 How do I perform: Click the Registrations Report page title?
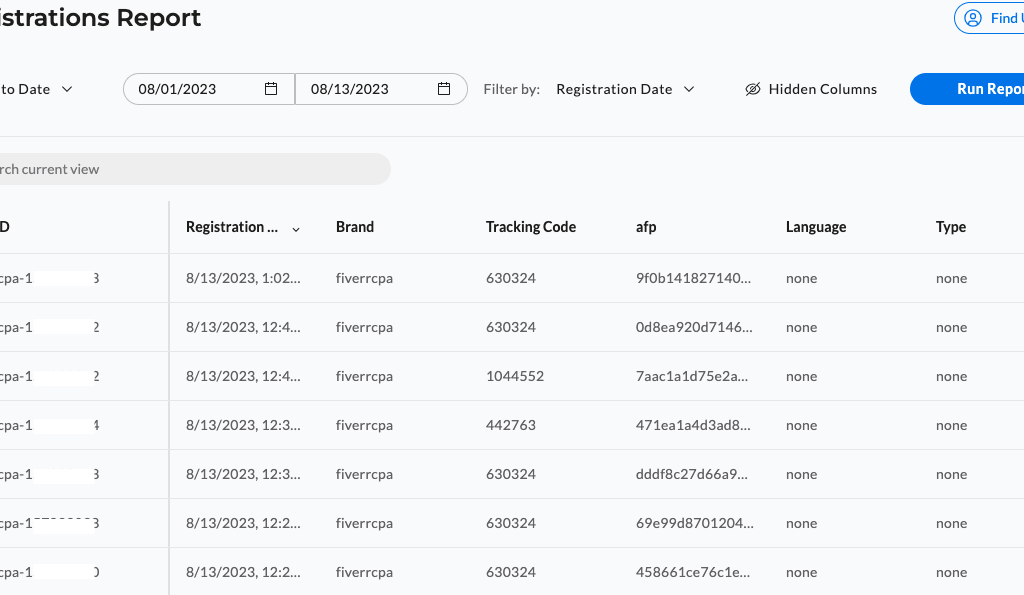(101, 18)
